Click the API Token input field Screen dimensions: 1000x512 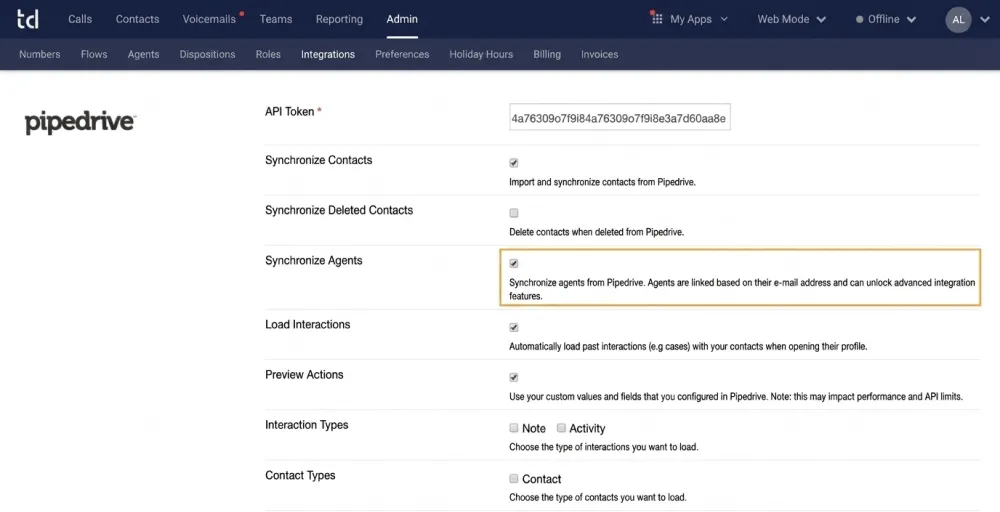(x=620, y=117)
